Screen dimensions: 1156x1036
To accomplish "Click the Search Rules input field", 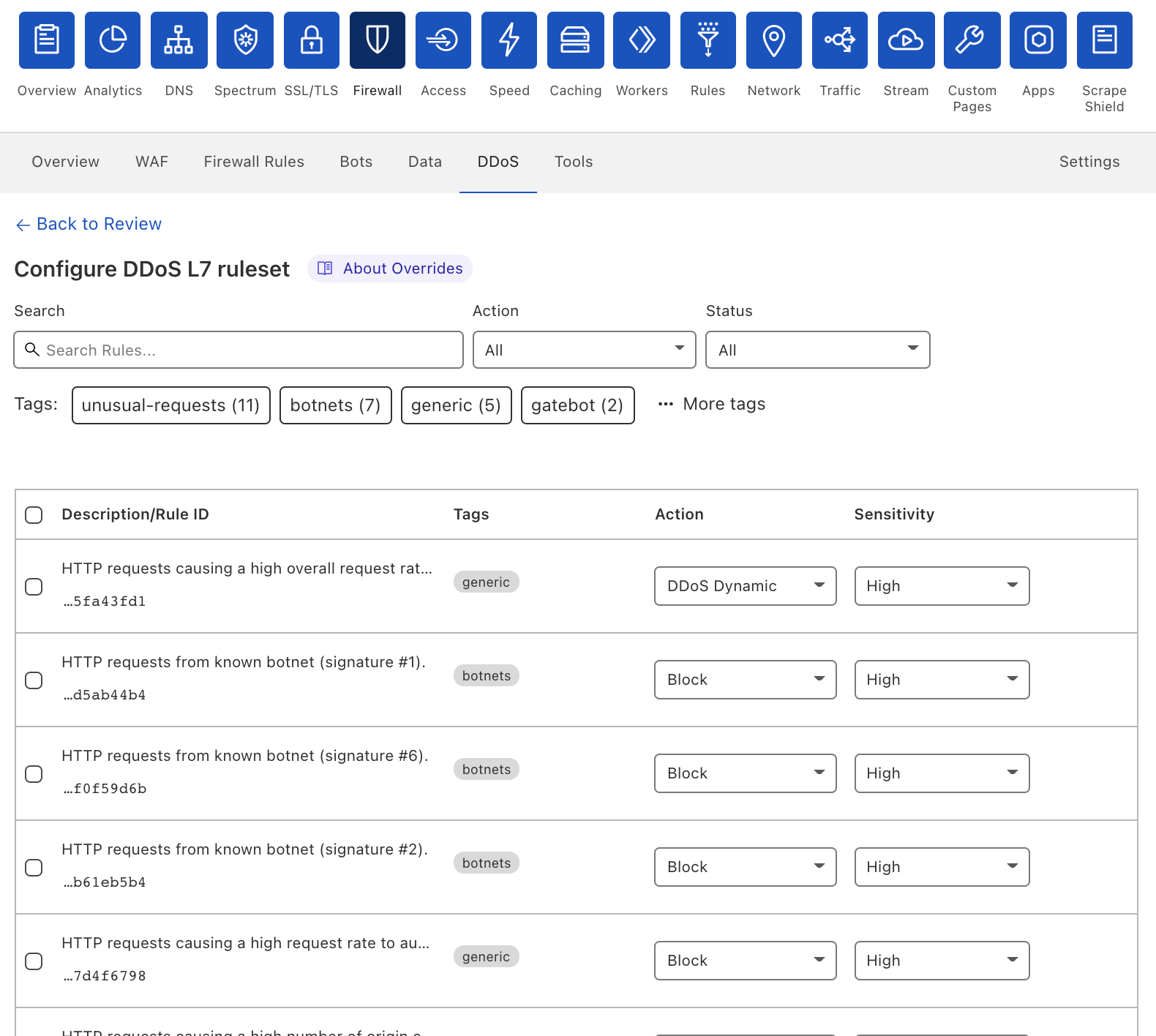I will coord(239,350).
